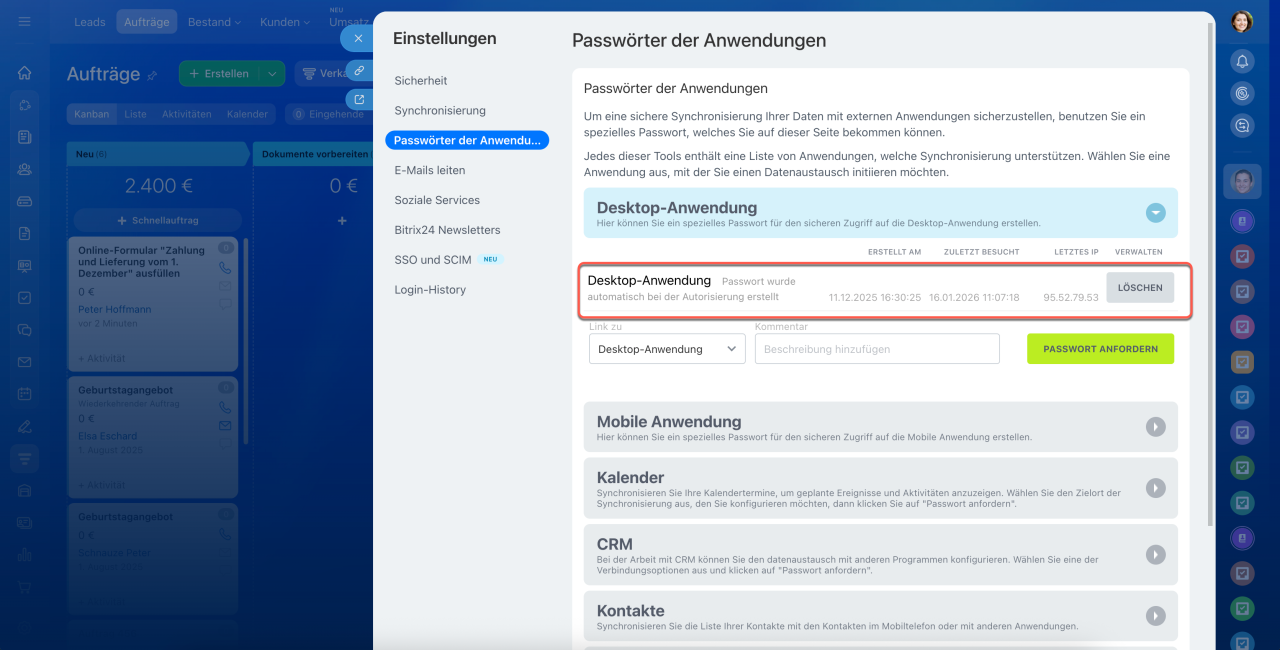Open the notifications bell icon

point(1242,61)
